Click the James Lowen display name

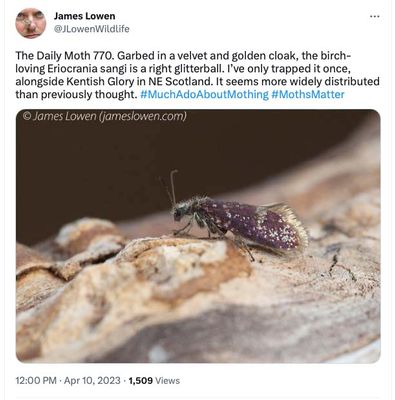[84, 16]
